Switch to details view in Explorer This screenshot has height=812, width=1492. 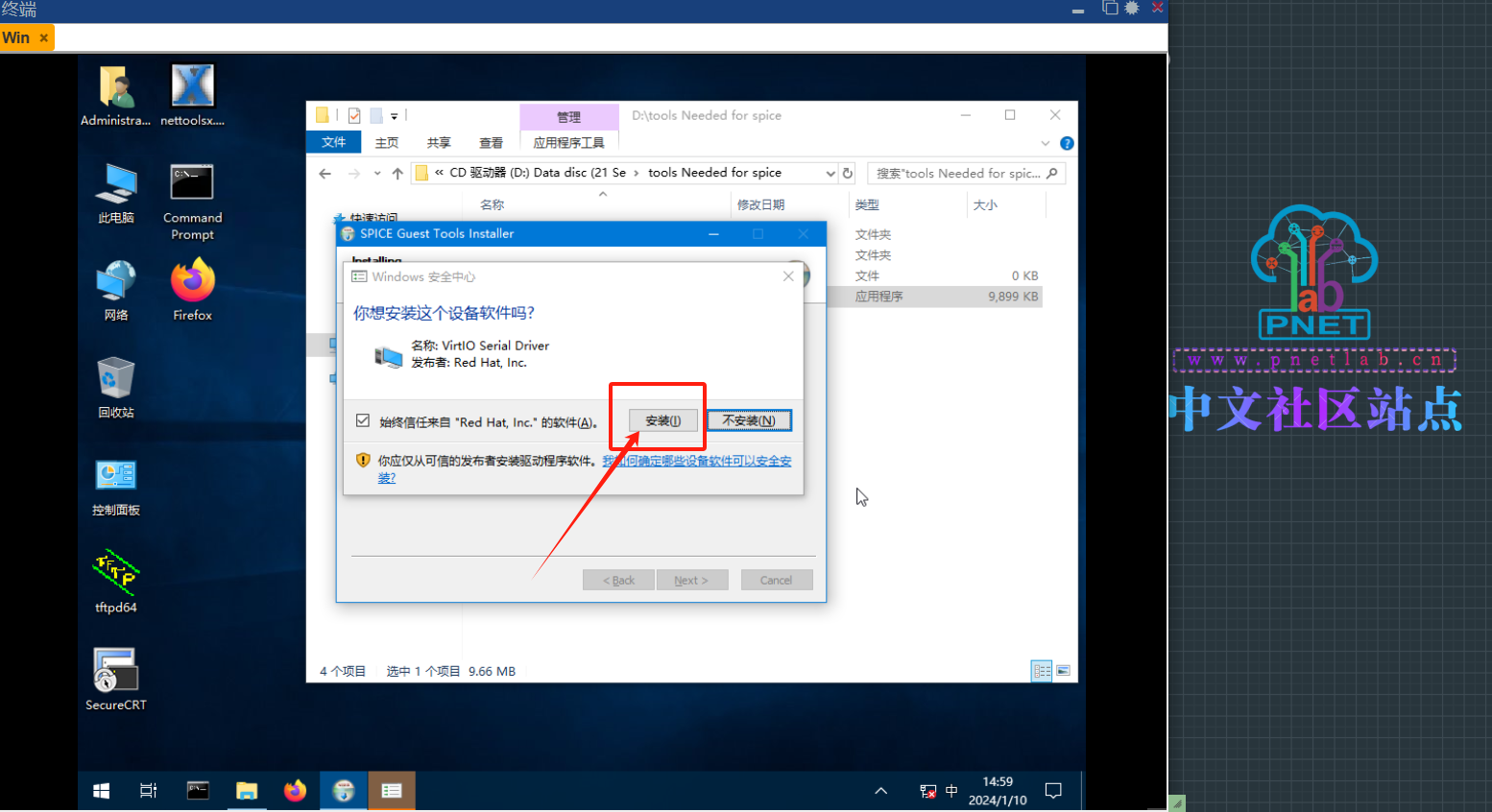[x=1042, y=671]
